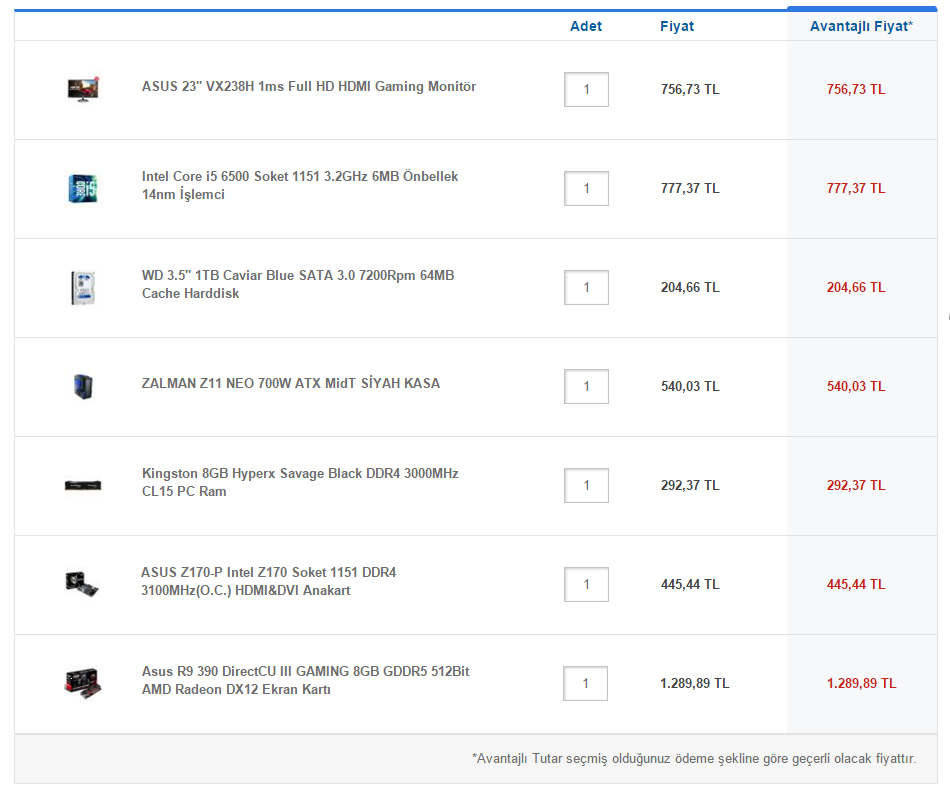950x789 pixels.
Task: Open the Kingston 8GB Hyperx Savage Ram link
Action: [x=299, y=482]
